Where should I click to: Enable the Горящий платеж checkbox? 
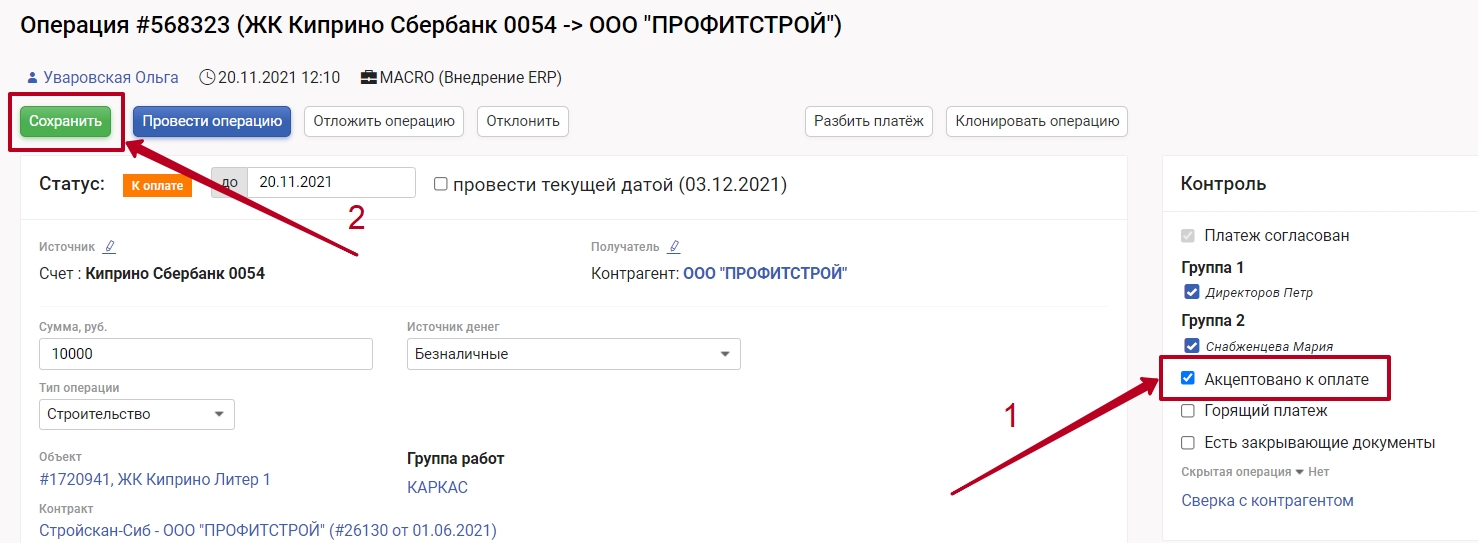tap(1188, 411)
